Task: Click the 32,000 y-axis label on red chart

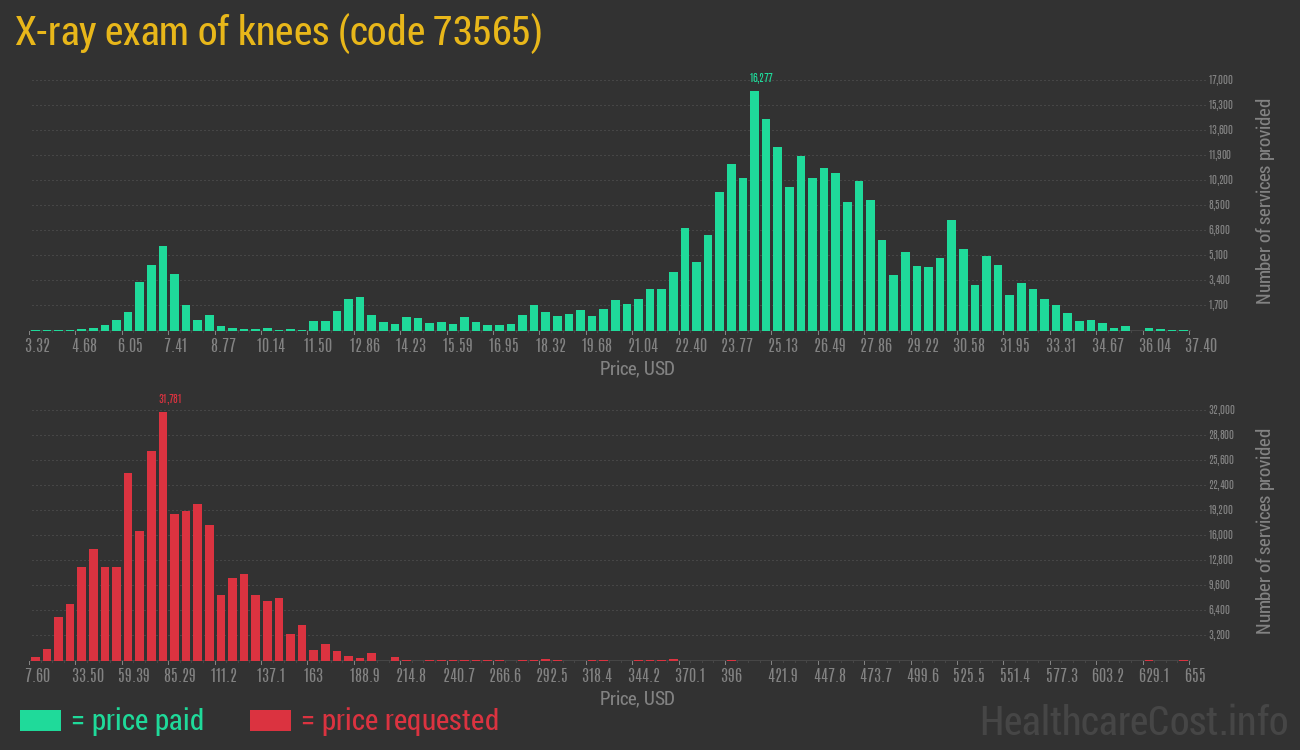Action: [1220, 410]
